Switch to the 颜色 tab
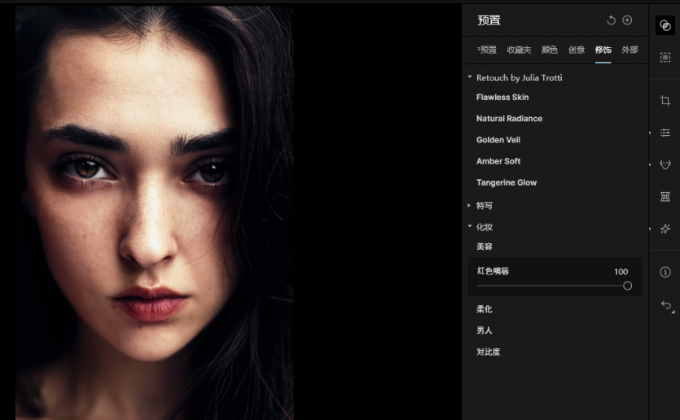Image resolution: width=680 pixels, height=420 pixels. [549, 49]
